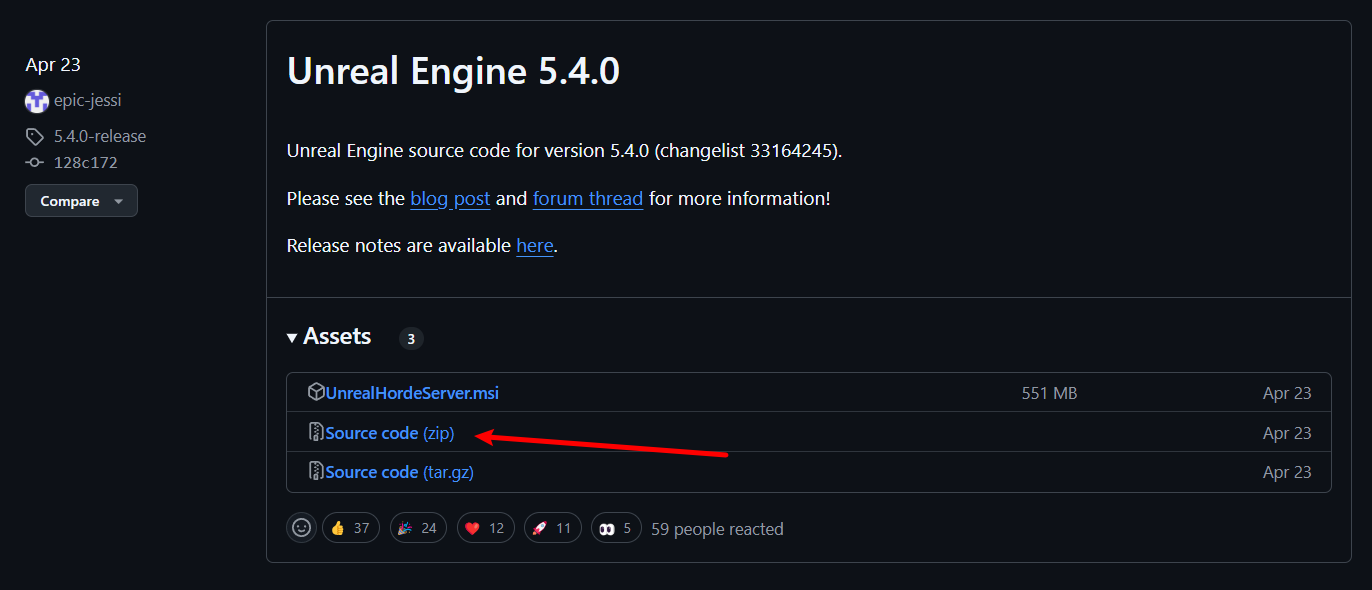Toggle the rocket reaction (11)
Image resolution: width=1372 pixels, height=590 pixels.
pos(553,528)
